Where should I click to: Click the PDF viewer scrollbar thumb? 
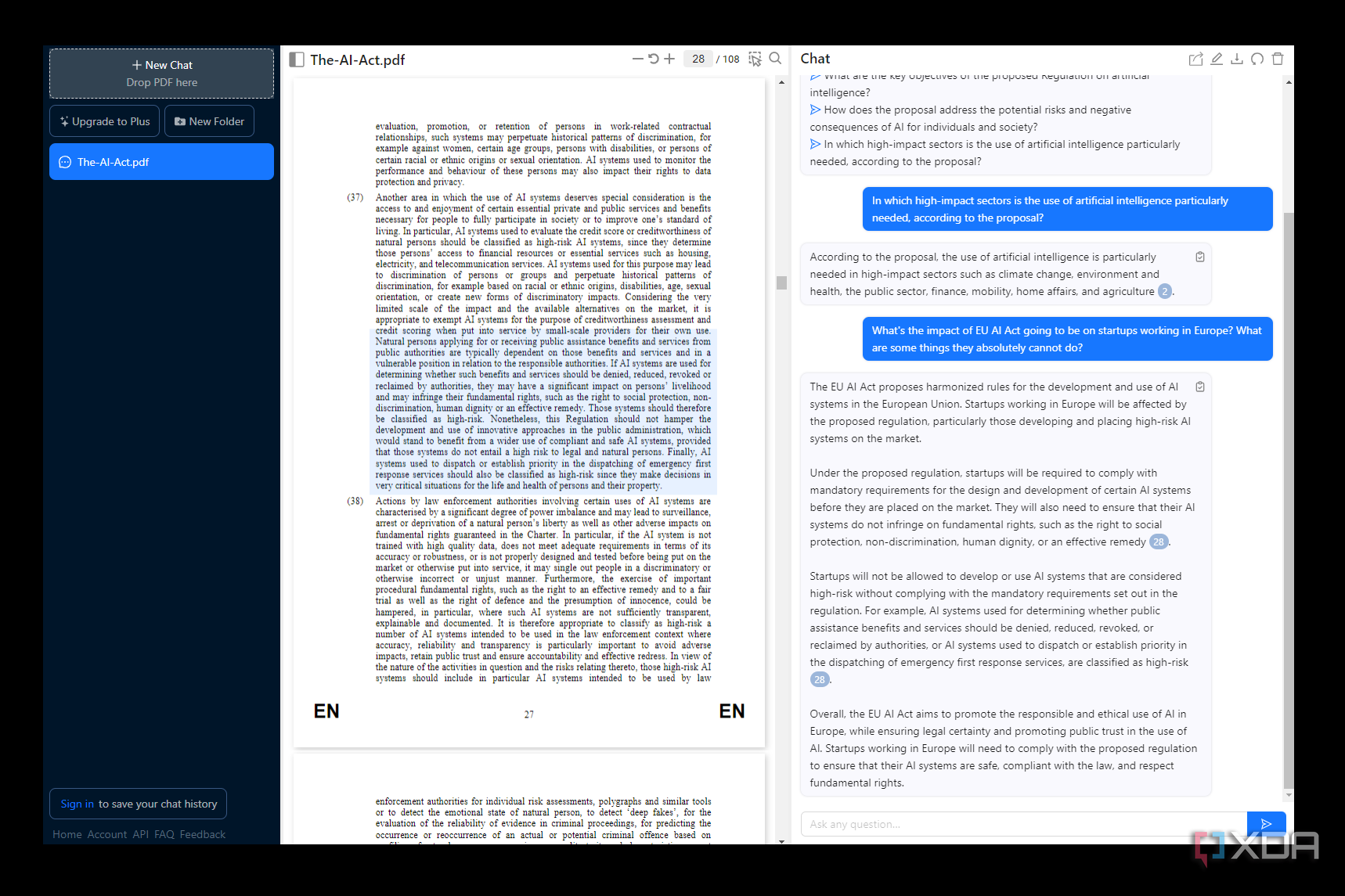point(781,282)
